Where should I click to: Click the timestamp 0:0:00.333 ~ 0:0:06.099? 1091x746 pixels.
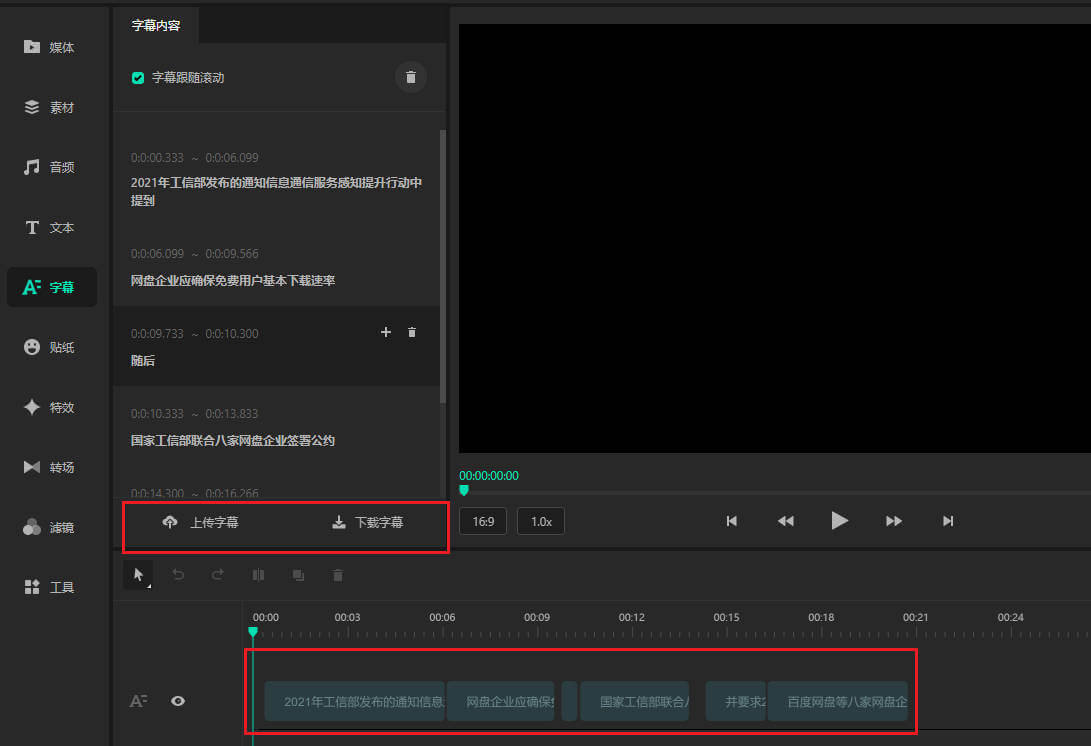(195, 158)
